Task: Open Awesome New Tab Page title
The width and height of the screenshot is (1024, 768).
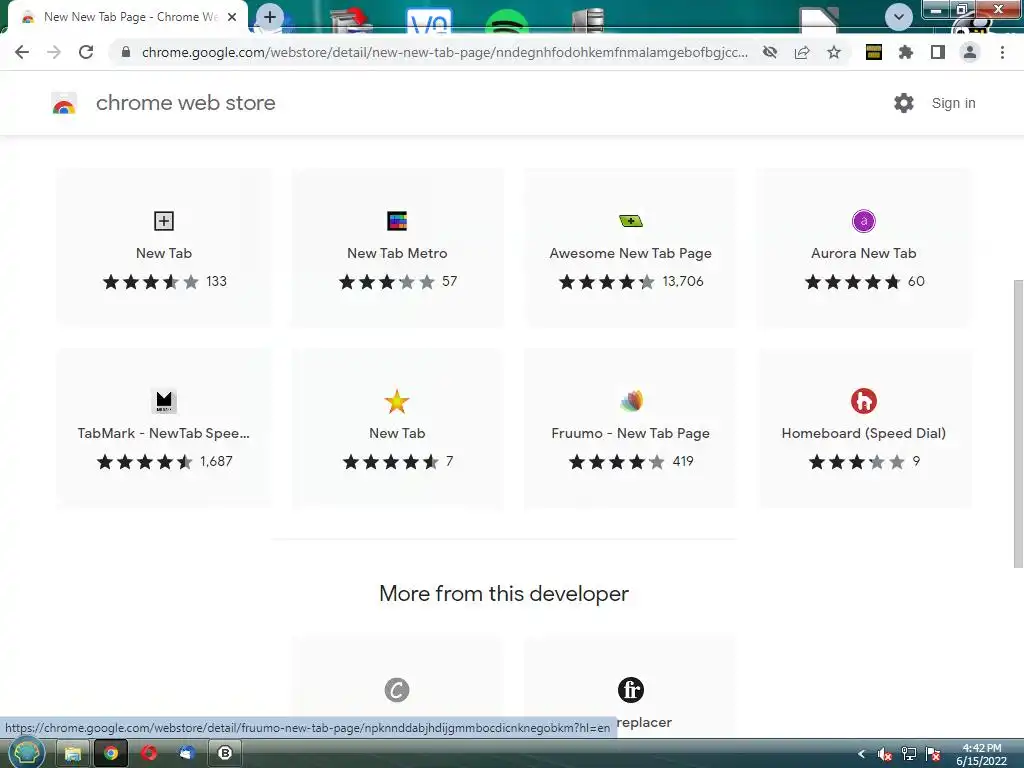Action: point(631,253)
